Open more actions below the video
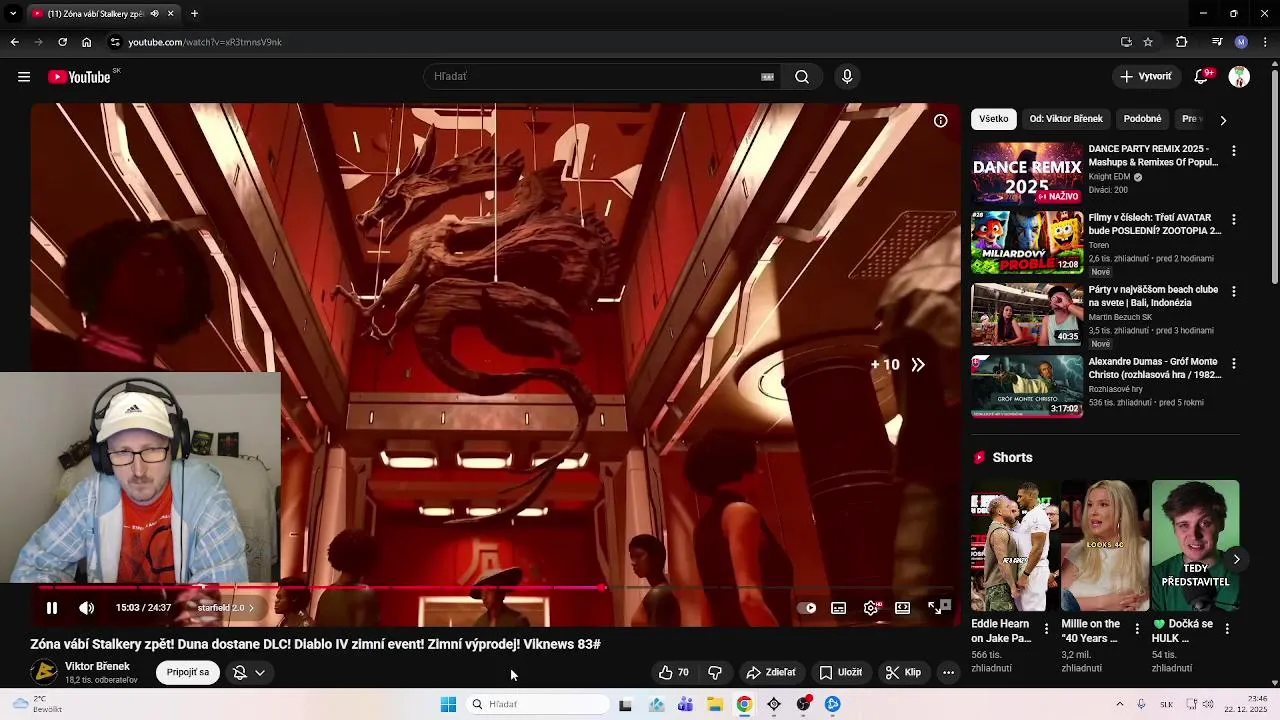This screenshot has width=1280, height=720. coord(948,672)
